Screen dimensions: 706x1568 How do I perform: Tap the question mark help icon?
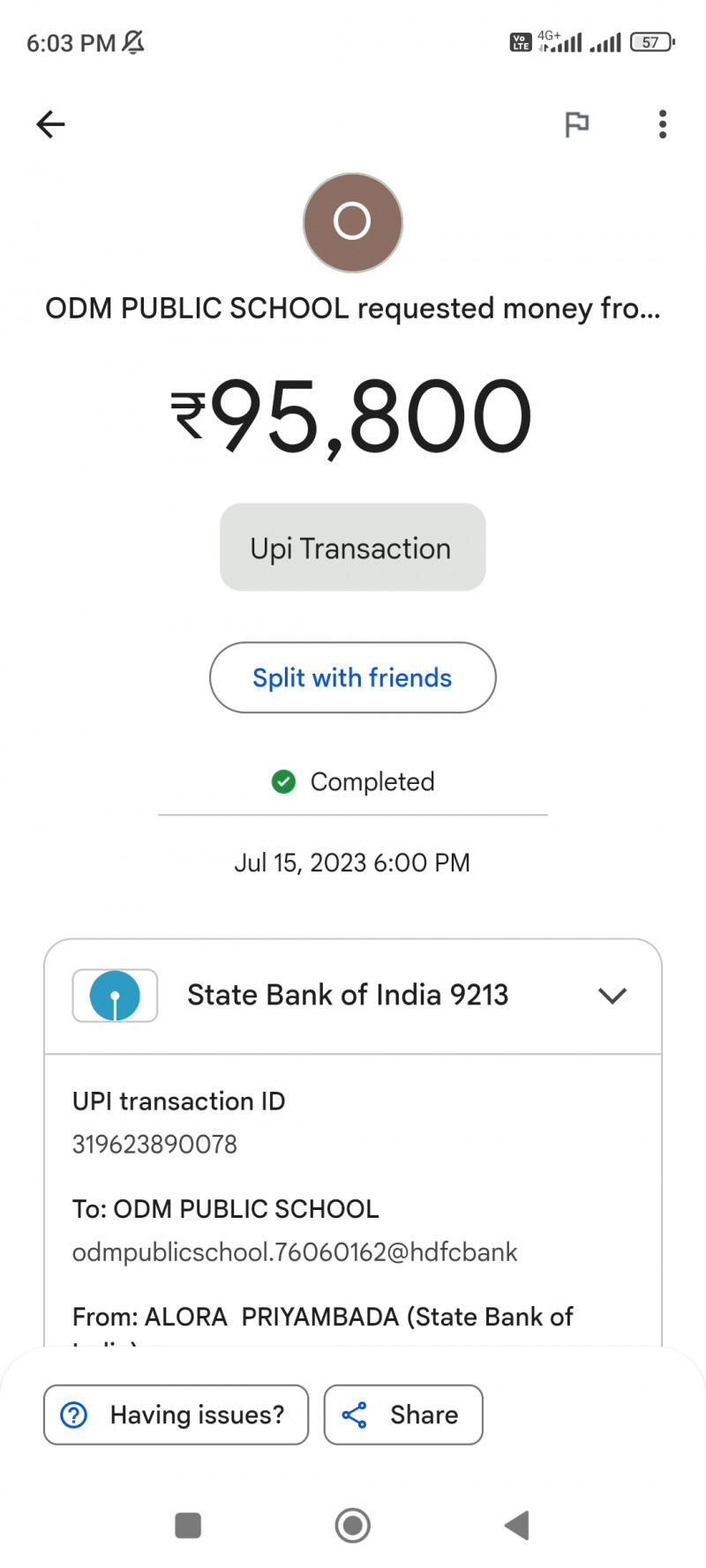click(x=73, y=1415)
